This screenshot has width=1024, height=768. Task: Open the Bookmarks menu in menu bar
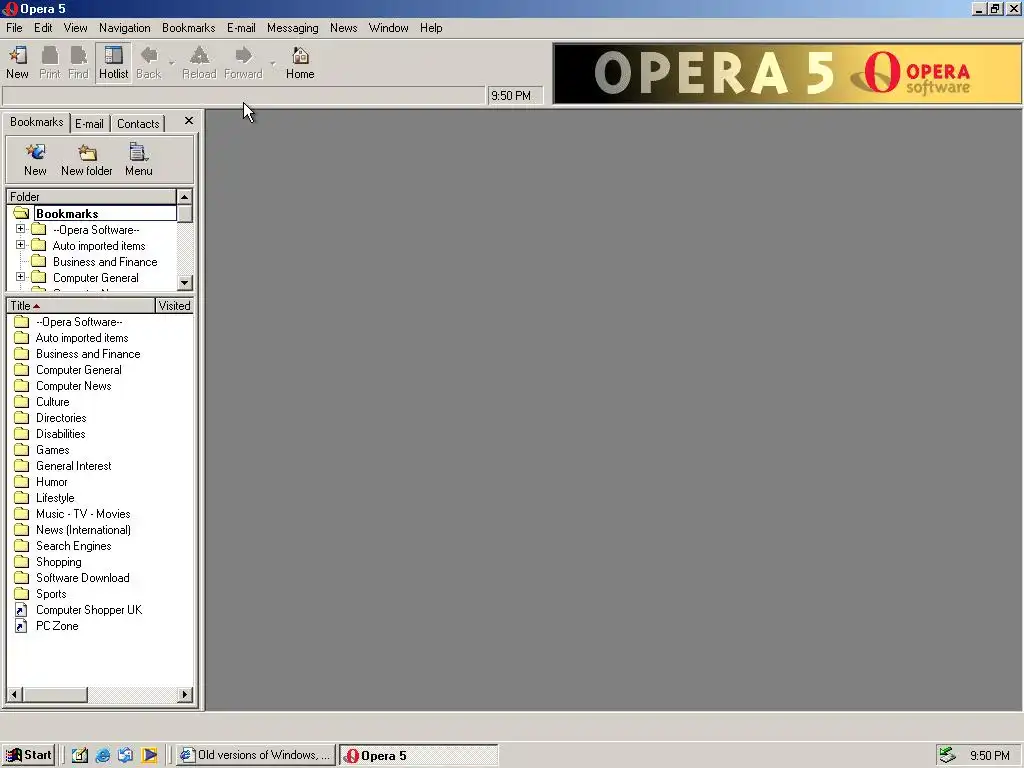(x=189, y=27)
